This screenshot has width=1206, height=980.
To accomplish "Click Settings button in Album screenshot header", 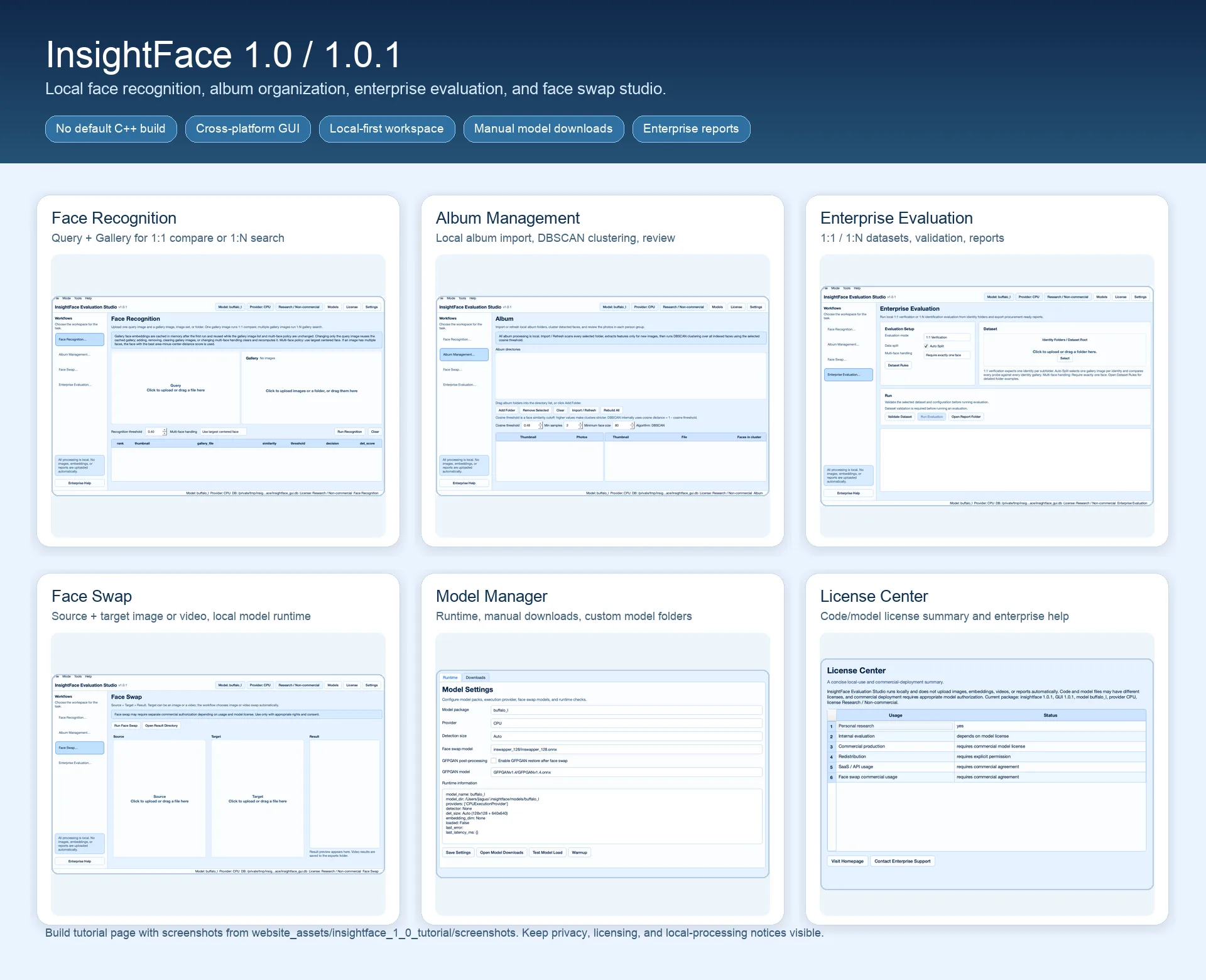I will (756, 307).
